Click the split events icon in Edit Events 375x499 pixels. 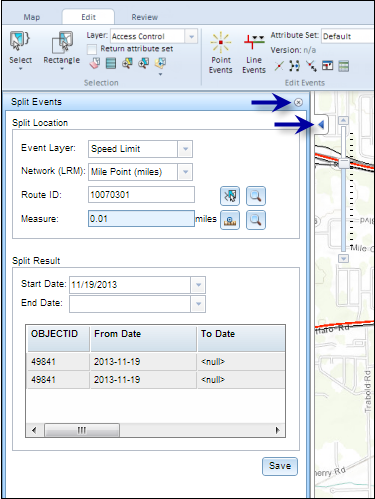[279, 66]
